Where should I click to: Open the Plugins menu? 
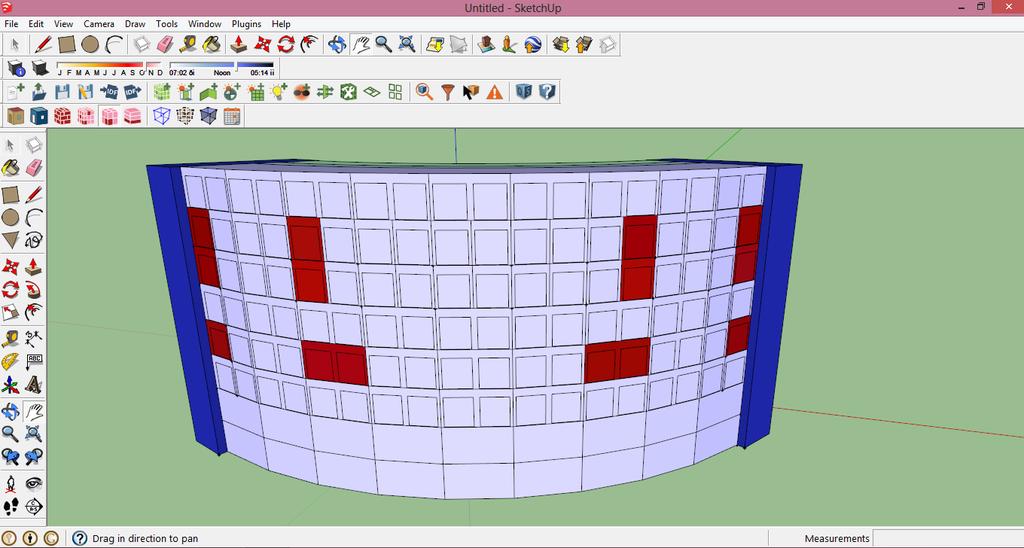coord(246,24)
